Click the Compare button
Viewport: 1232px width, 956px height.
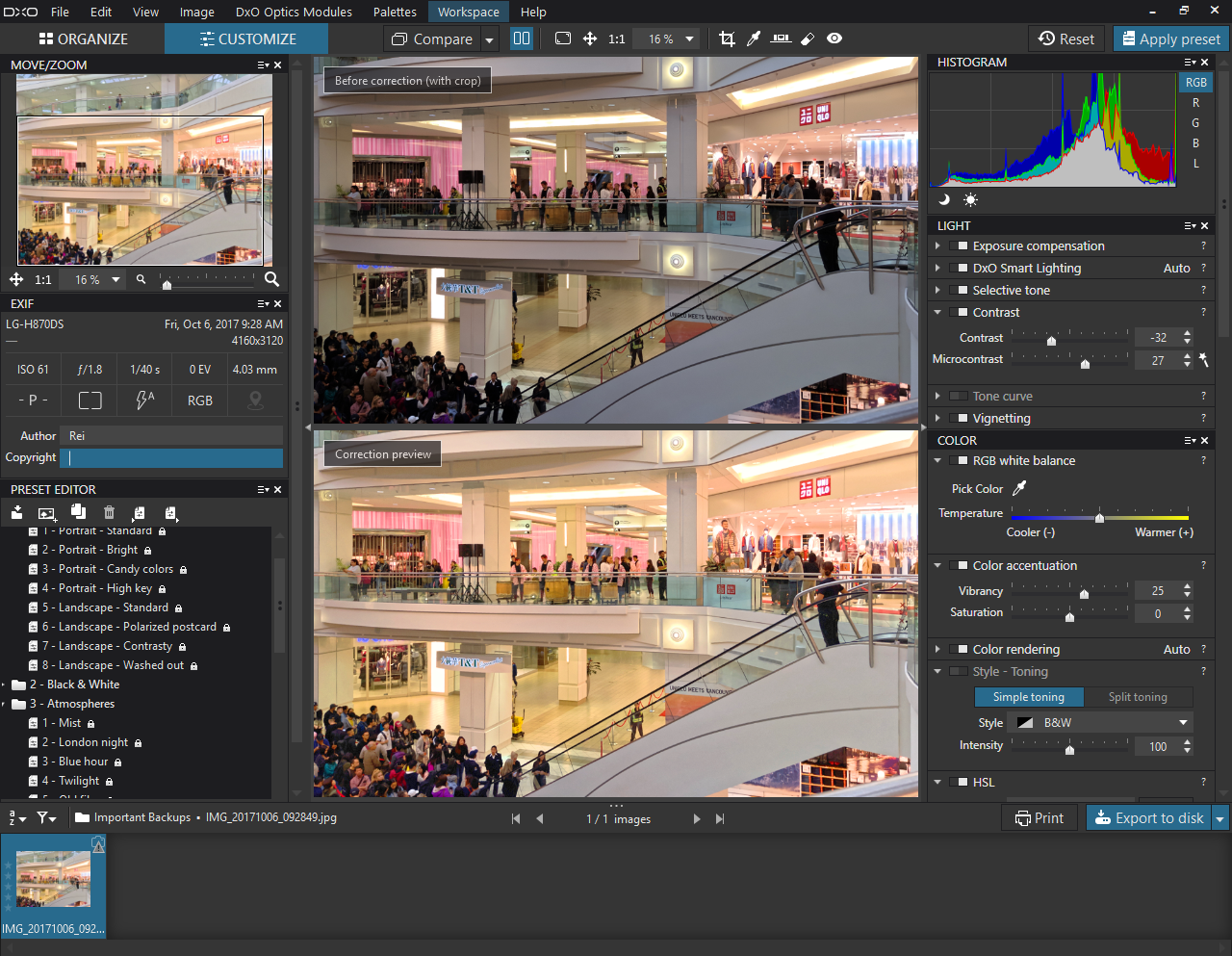432,39
